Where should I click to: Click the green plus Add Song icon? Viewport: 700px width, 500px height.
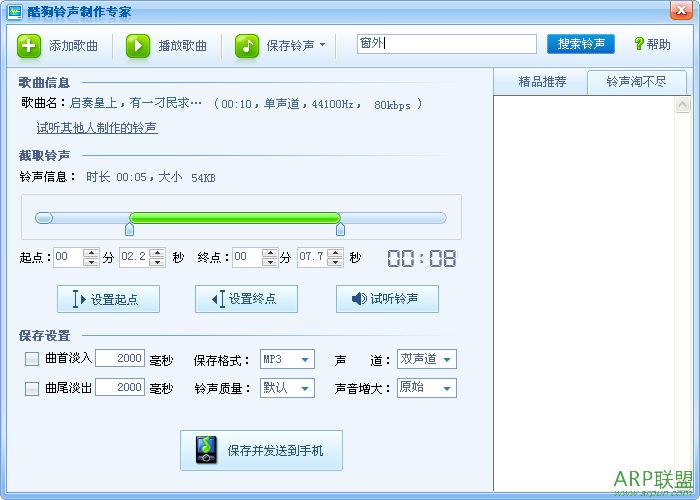pos(29,46)
